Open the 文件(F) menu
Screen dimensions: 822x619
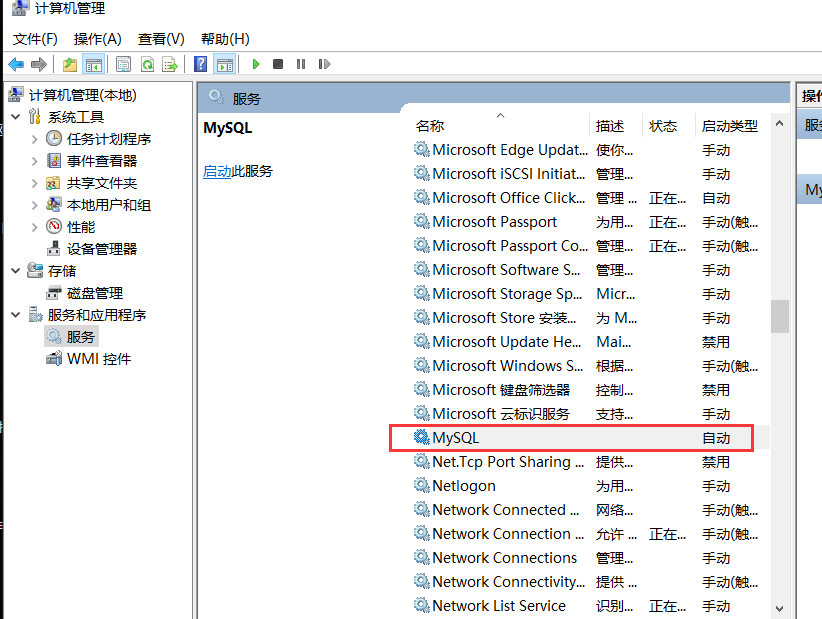[35, 39]
